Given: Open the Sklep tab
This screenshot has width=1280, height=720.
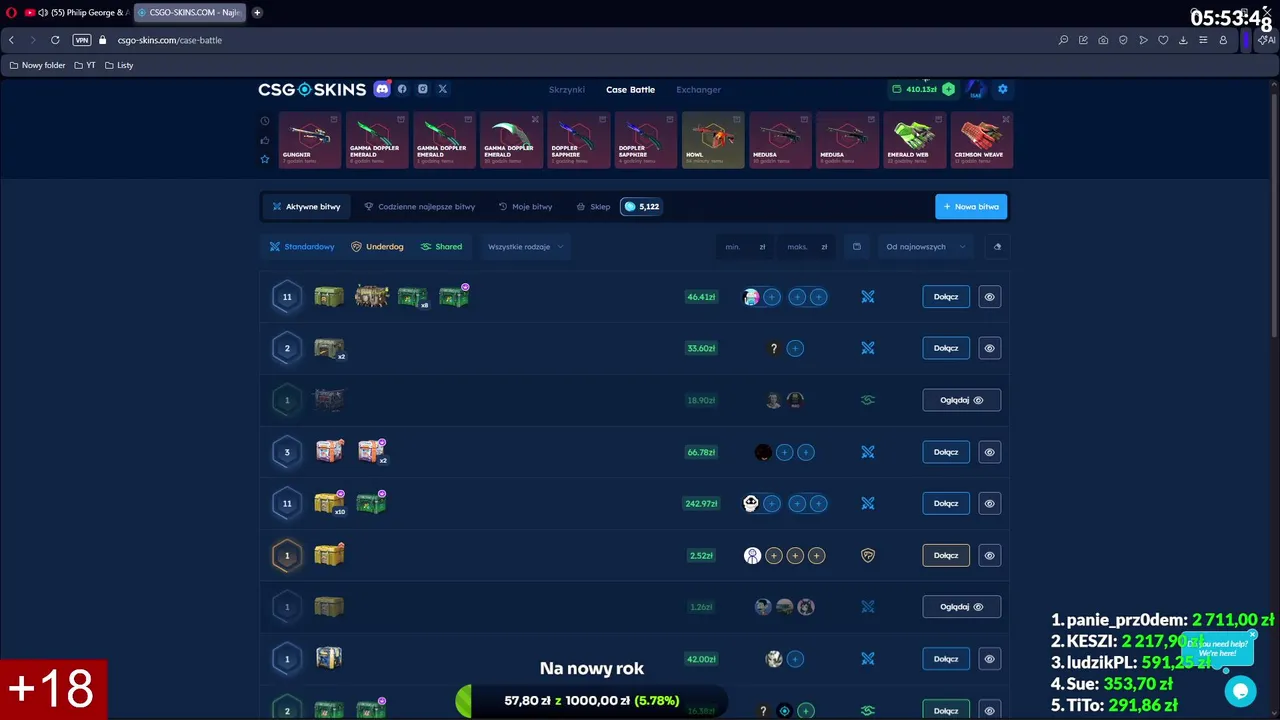Looking at the screenshot, I should tap(593, 207).
